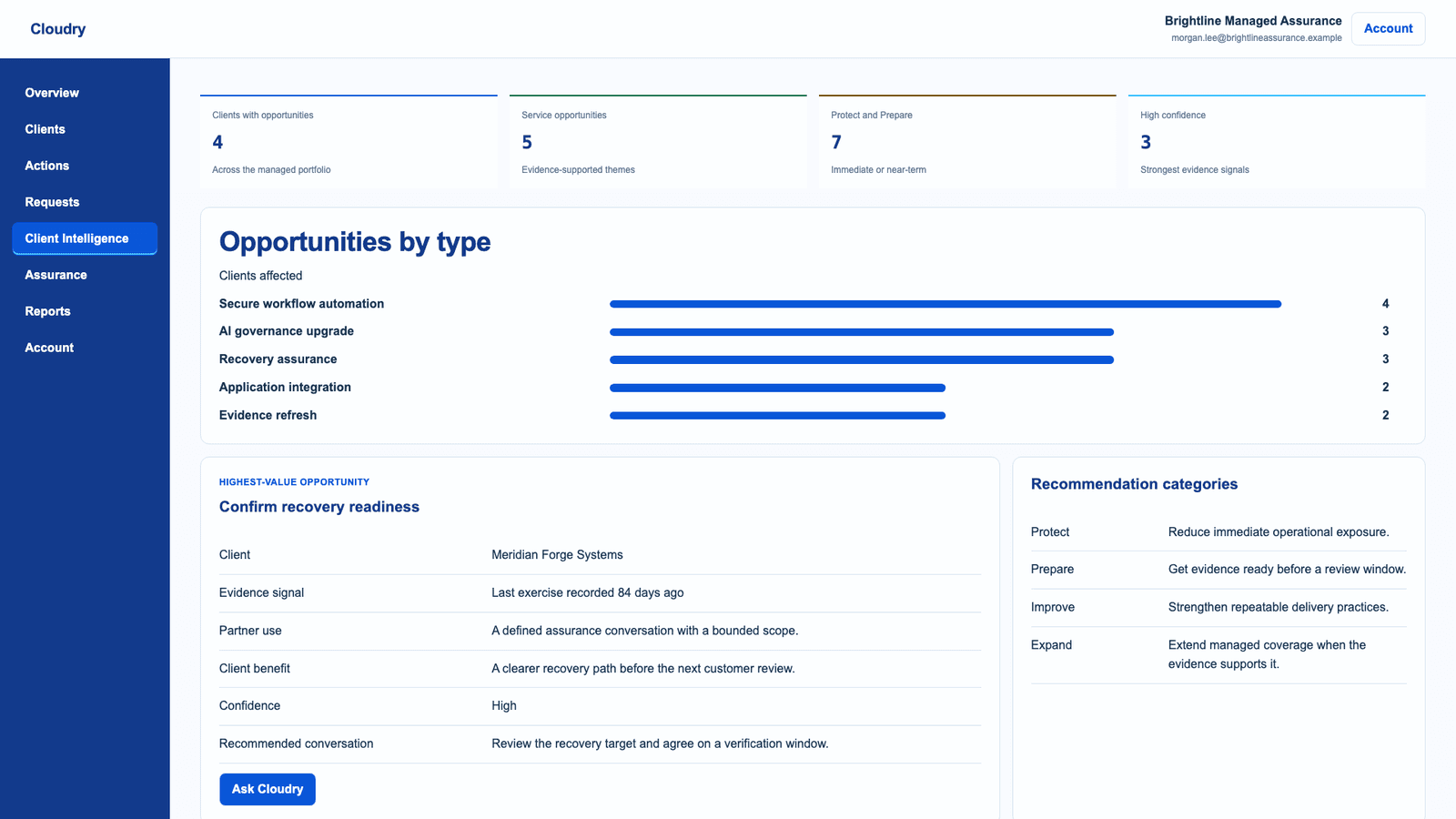This screenshot has width=1456, height=819.
Task: Navigate to Assurance in sidebar
Action: tap(85, 275)
